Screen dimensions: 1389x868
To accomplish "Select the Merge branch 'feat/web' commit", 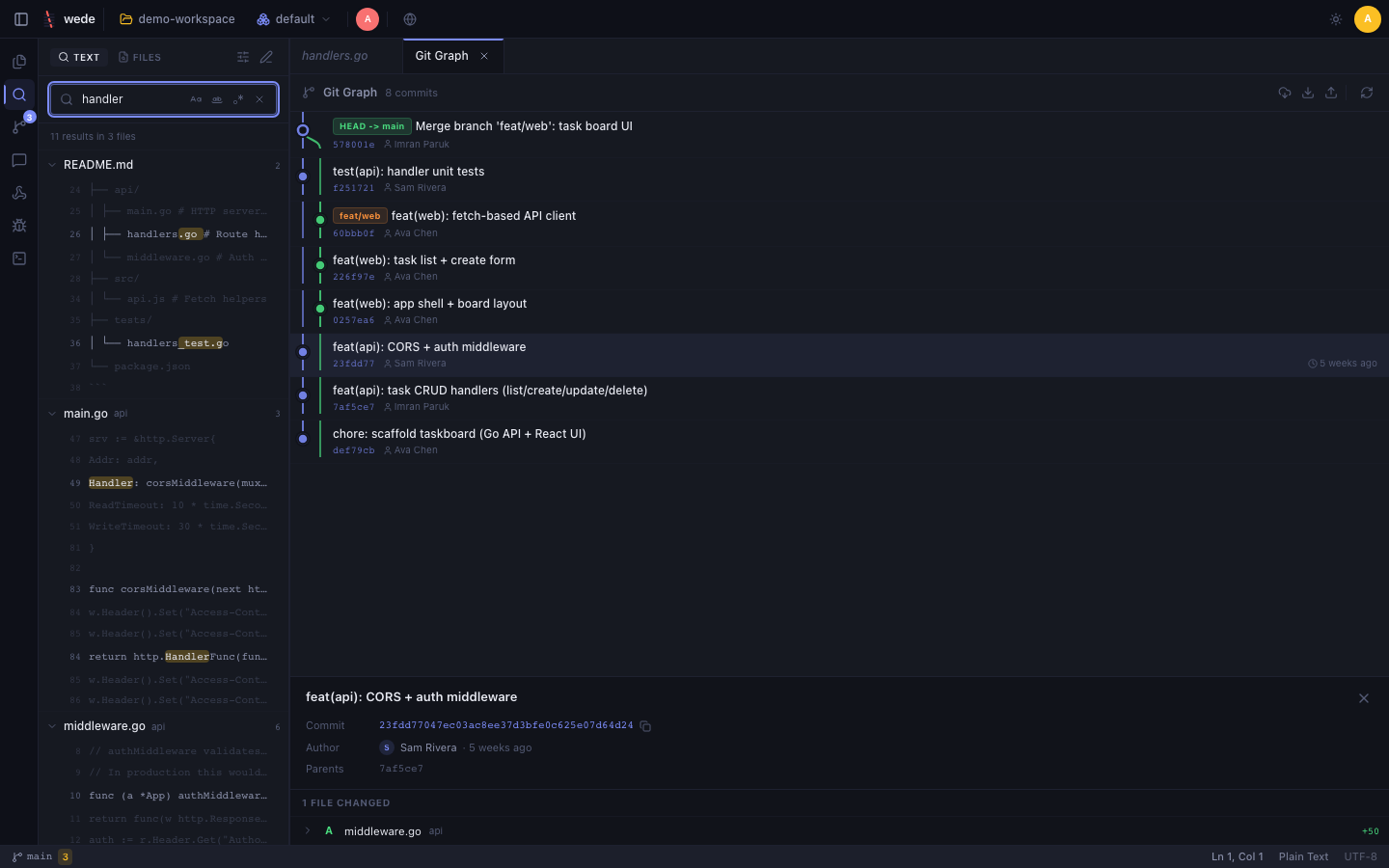I will (x=839, y=134).
